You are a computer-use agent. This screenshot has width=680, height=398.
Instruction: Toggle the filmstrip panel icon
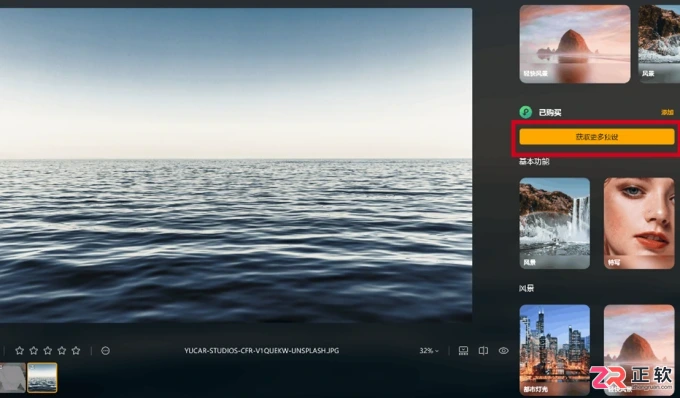(x=463, y=350)
